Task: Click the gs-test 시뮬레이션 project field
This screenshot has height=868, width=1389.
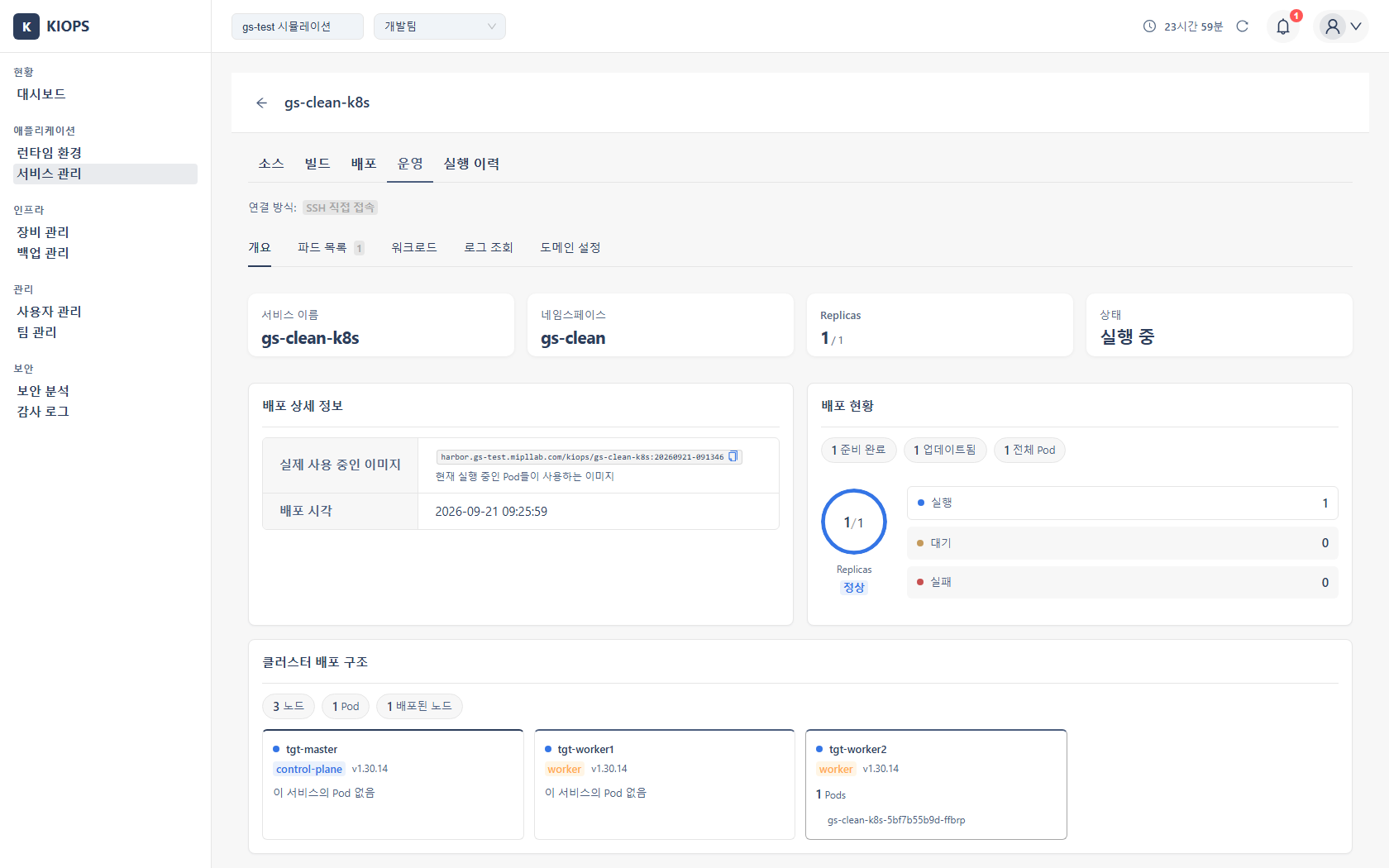Action: 298,26
